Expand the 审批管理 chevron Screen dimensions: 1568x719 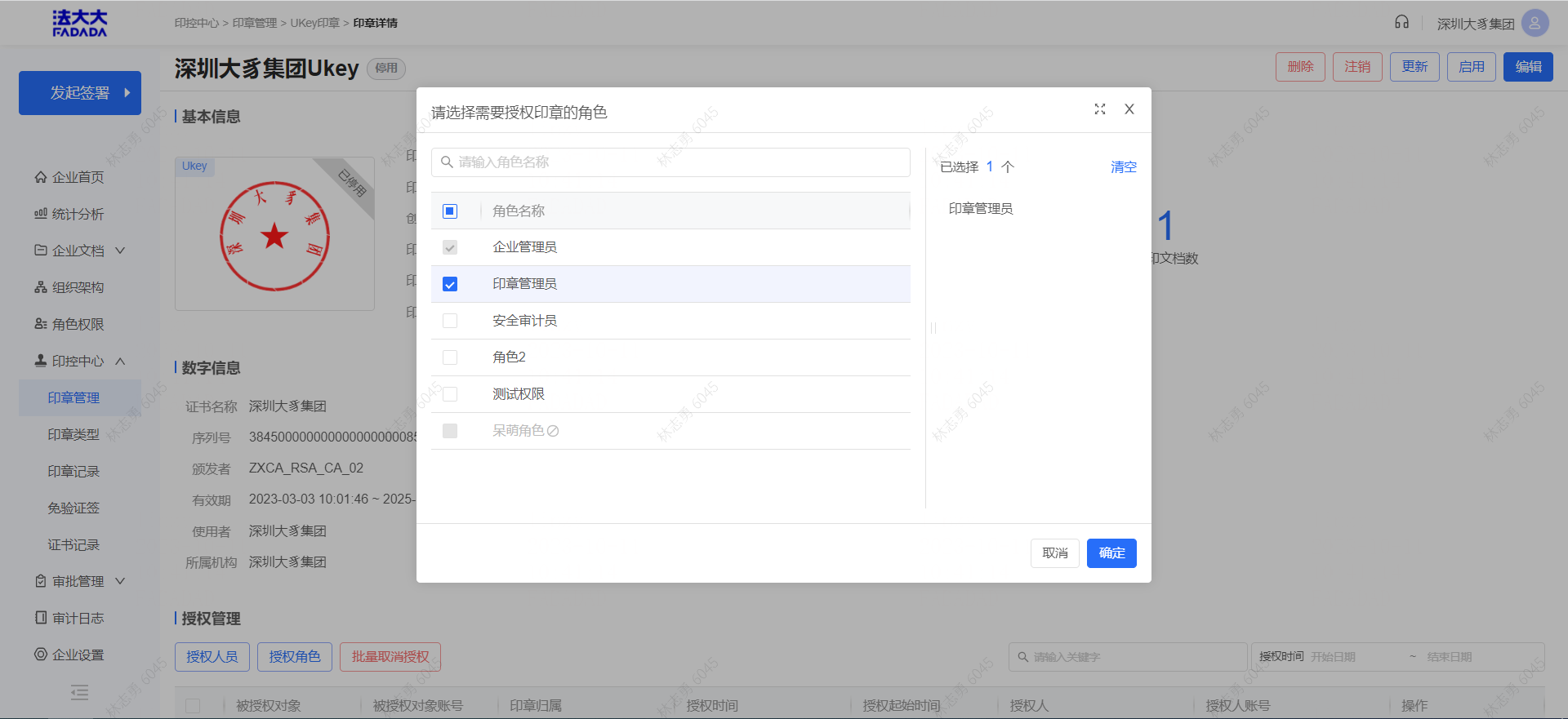click(x=120, y=581)
